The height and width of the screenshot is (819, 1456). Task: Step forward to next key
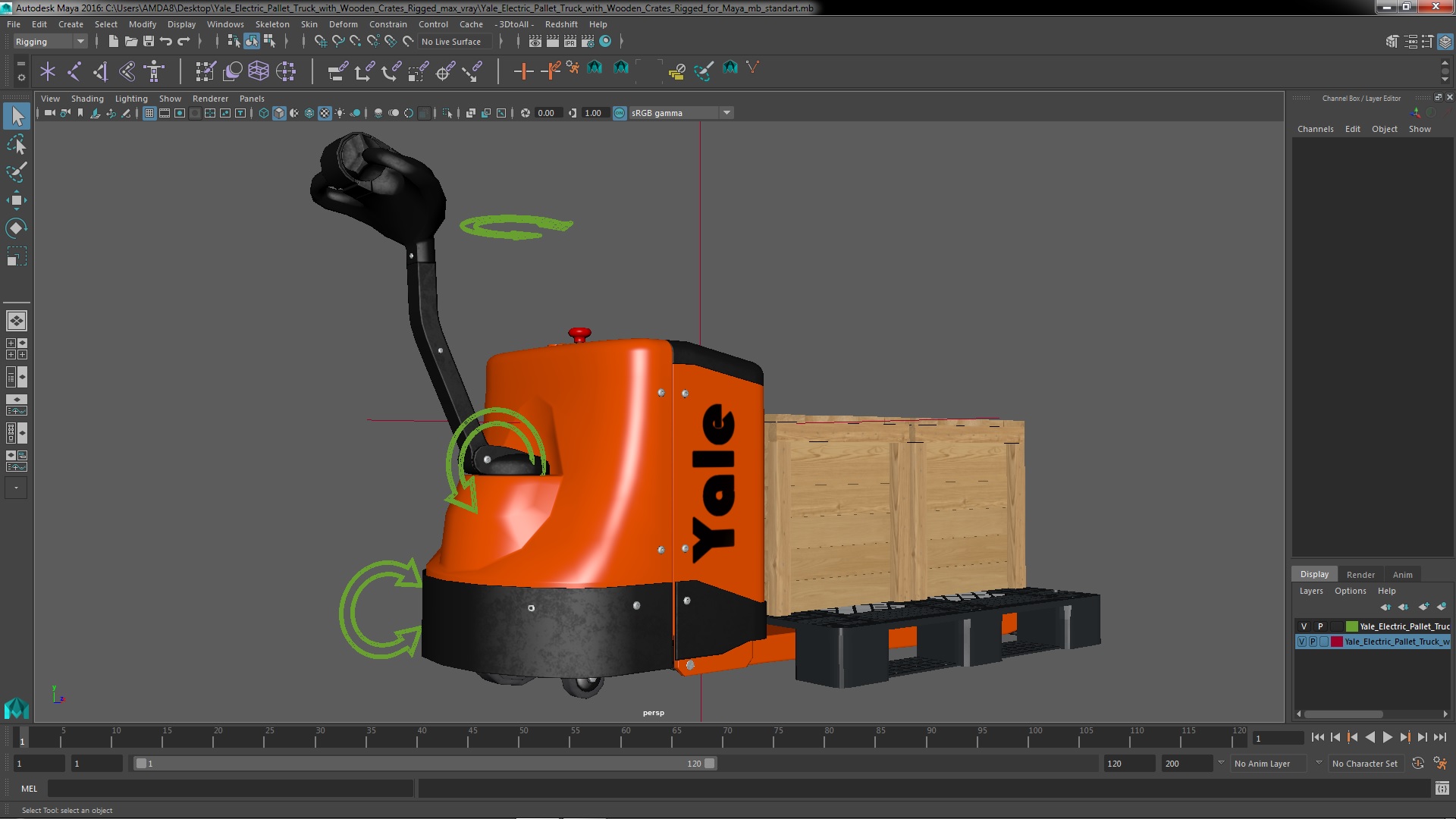1404,737
